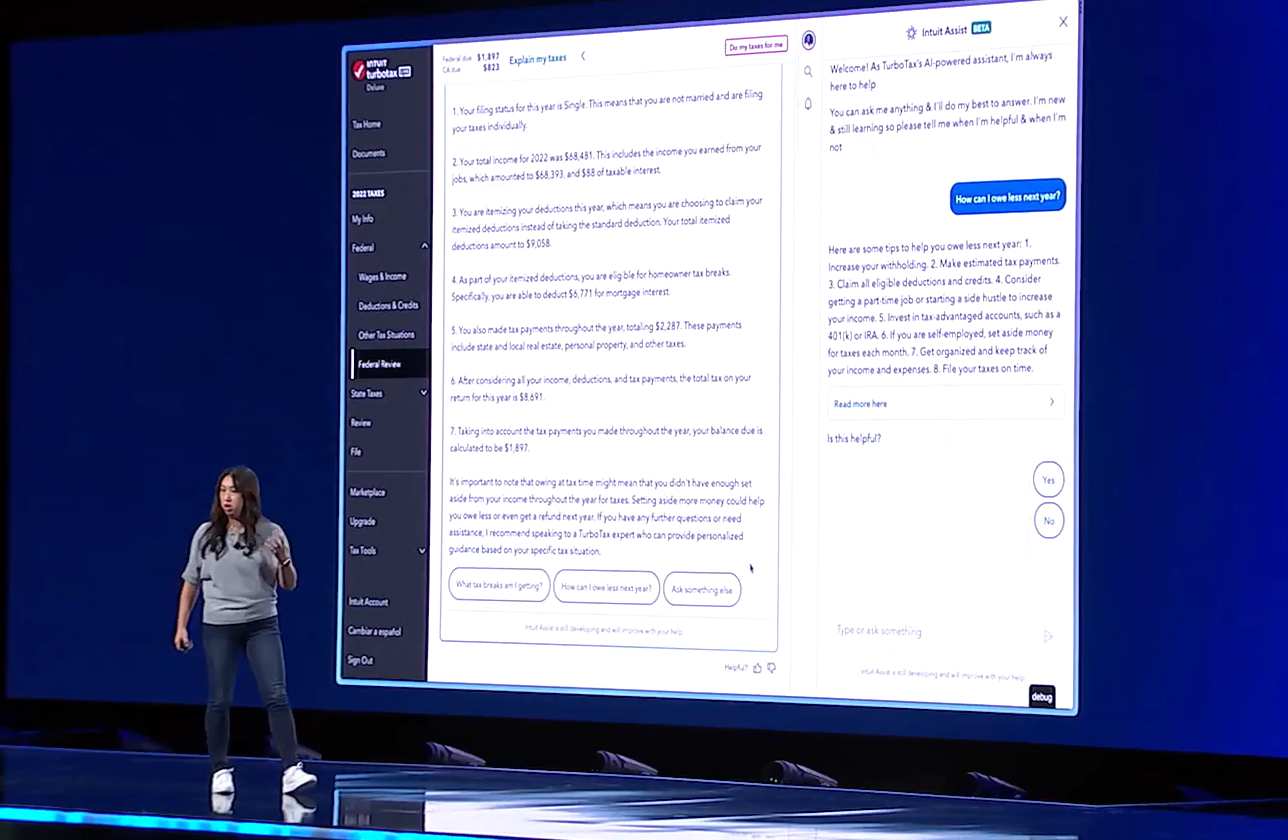1288x840 pixels.
Task: Click the Intuit Assist sparkle icon
Action: (x=911, y=33)
